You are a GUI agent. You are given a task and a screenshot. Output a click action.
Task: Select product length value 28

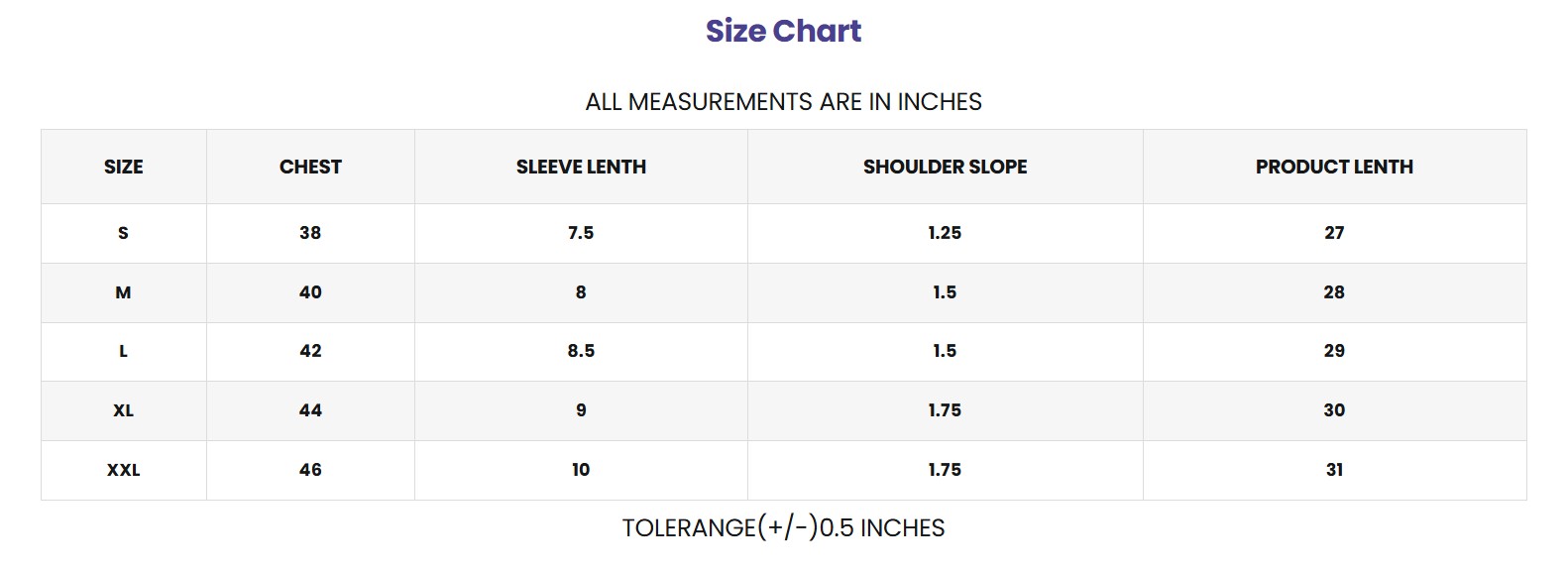tap(1334, 292)
